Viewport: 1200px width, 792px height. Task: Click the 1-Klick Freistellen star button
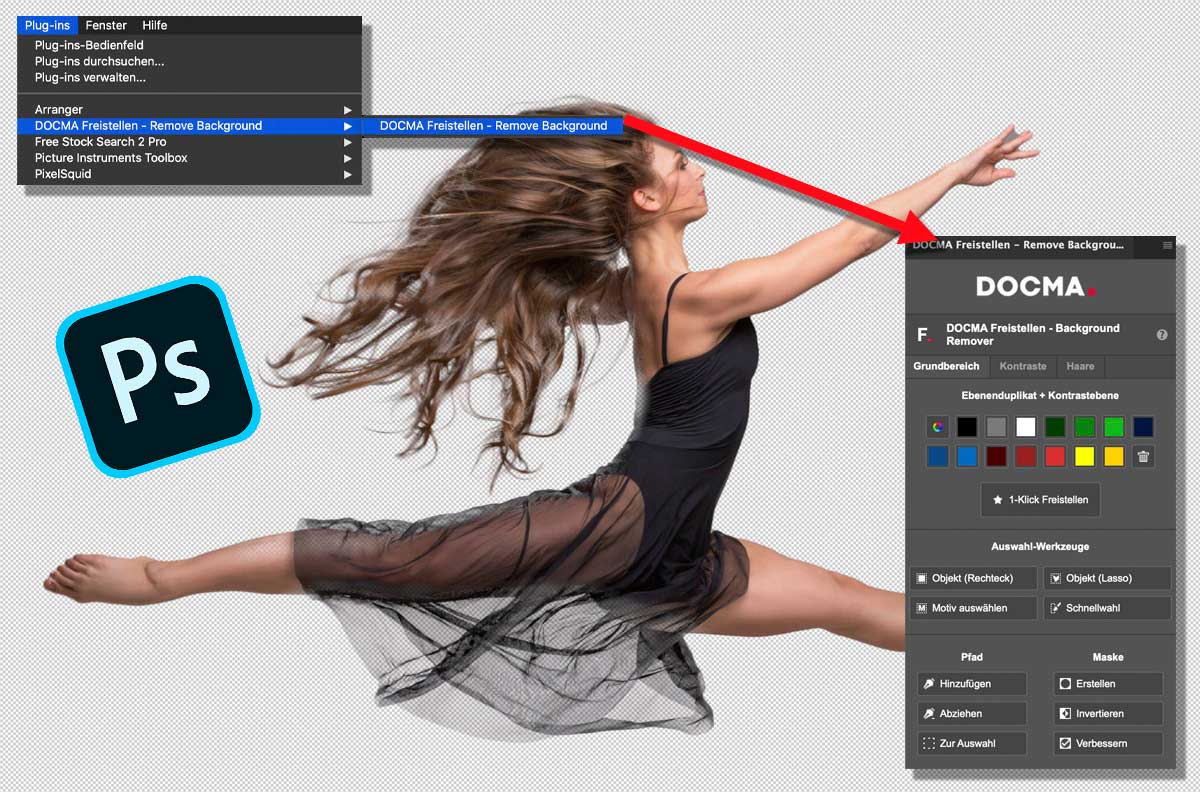tap(1040, 499)
